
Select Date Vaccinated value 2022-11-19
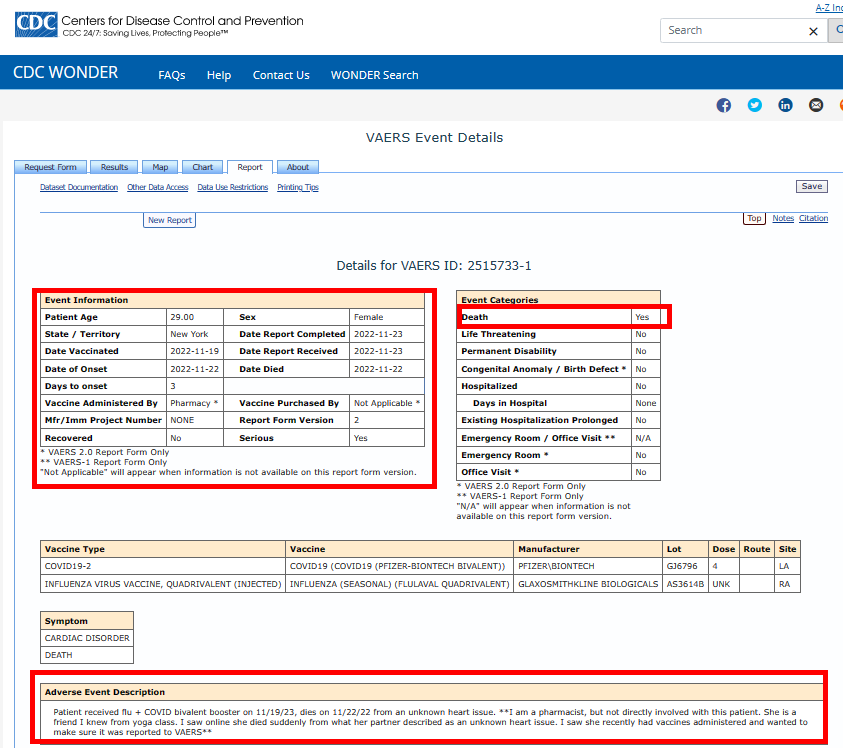[x=195, y=351]
